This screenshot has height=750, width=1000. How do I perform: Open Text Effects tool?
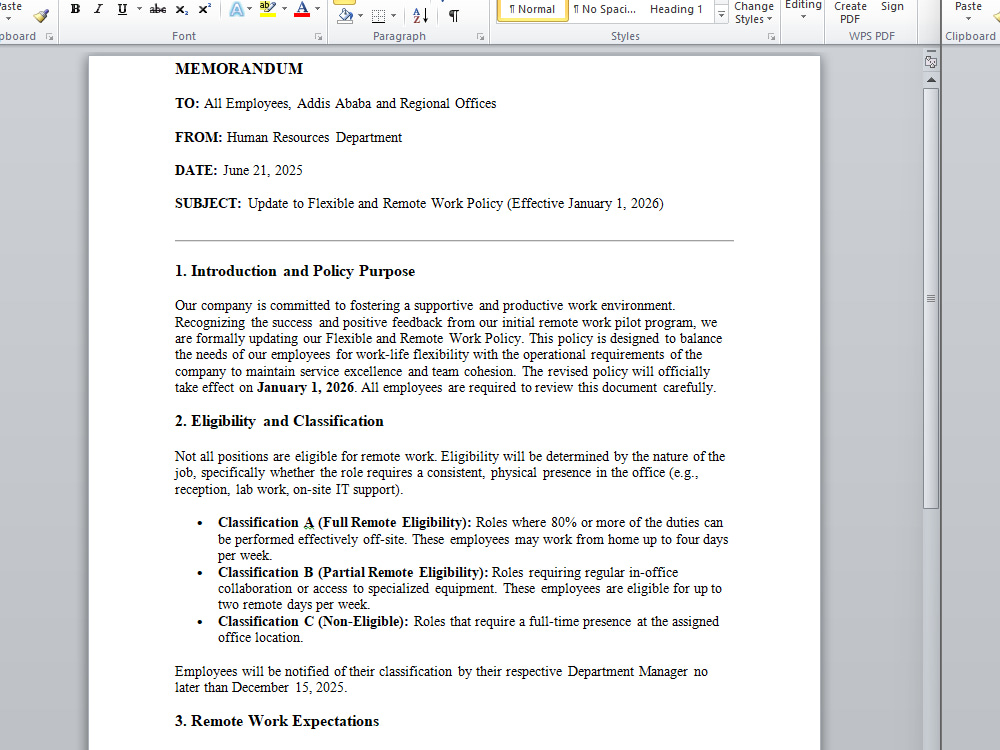[x=237, y=9]
